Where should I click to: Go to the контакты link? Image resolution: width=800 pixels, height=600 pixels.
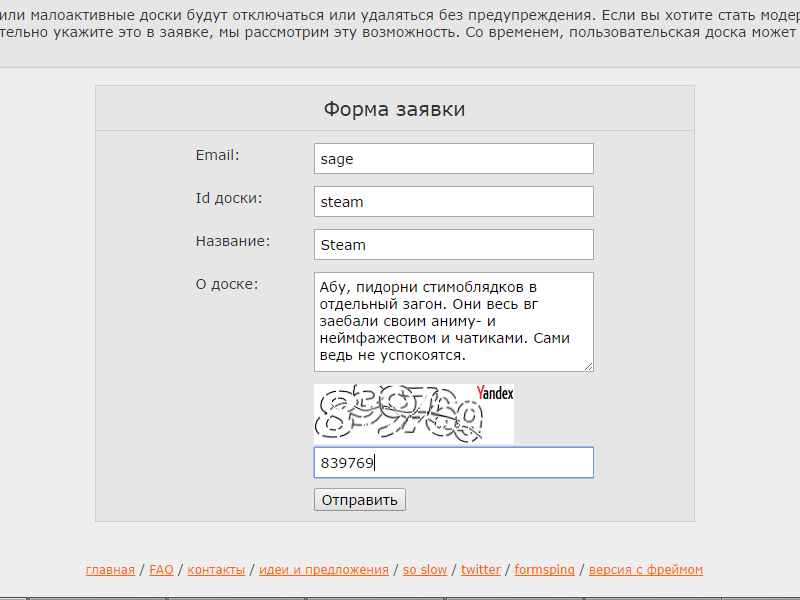click(x=216, y=570)
